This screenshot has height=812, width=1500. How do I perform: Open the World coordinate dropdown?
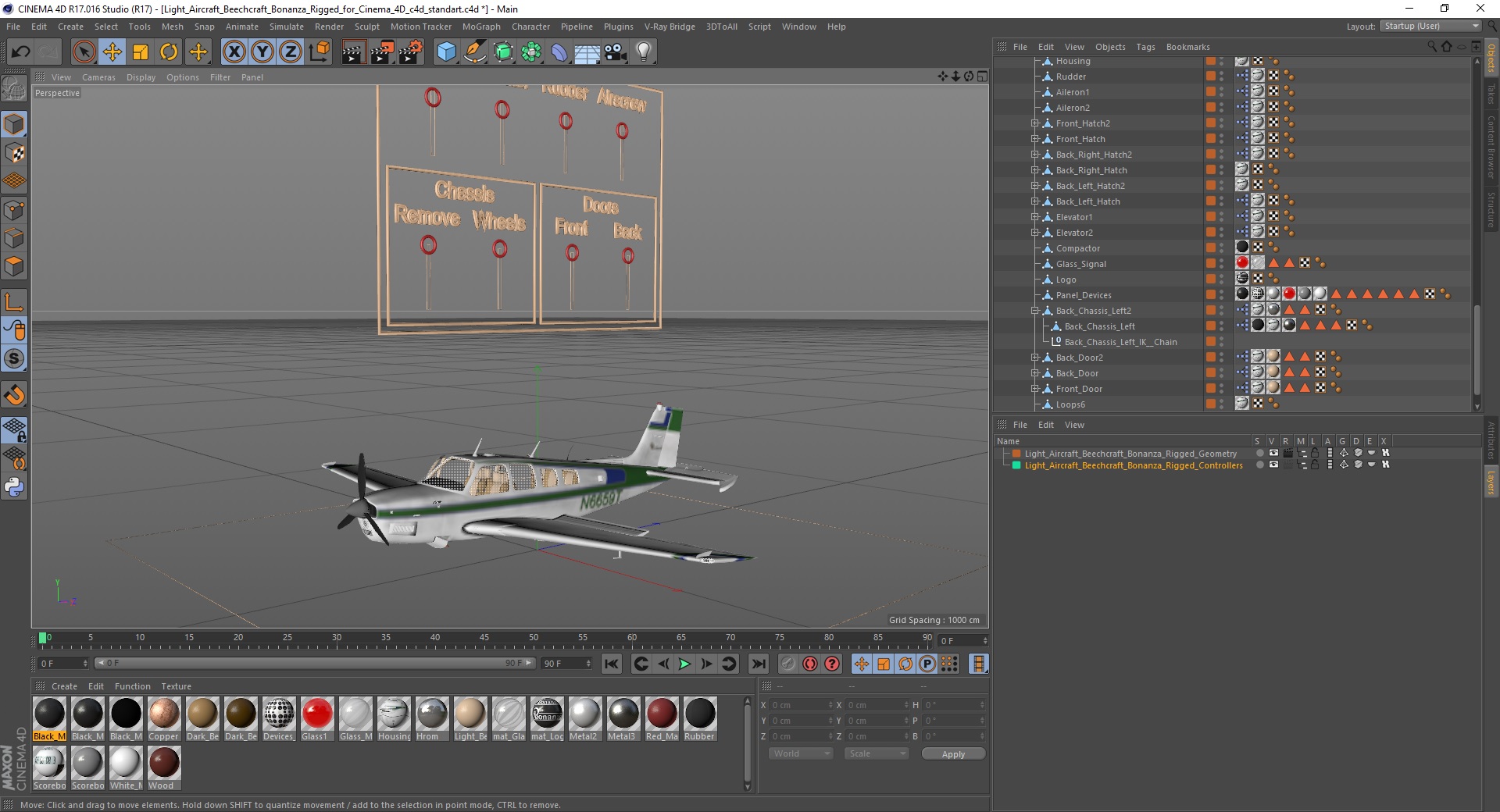pyautogui.click(x=801, y=753)
